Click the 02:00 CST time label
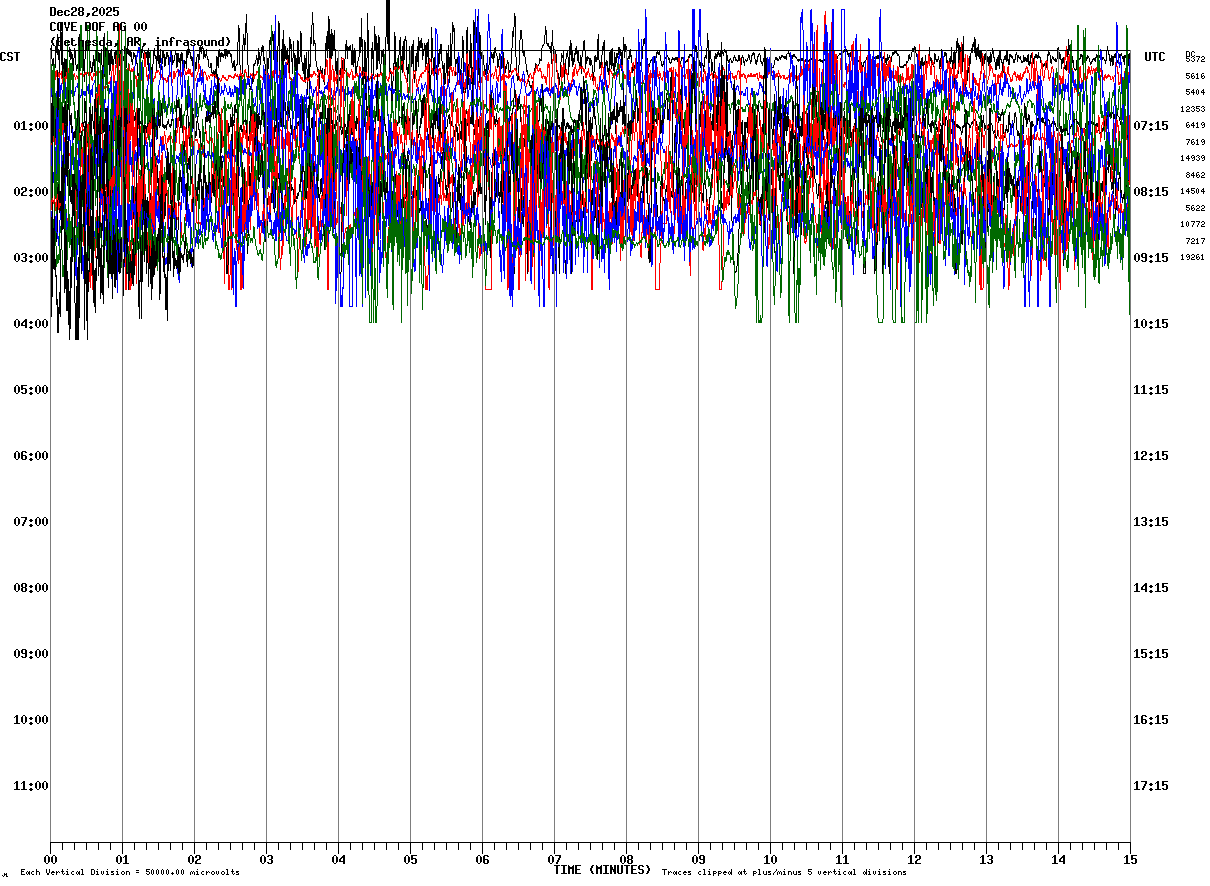Screen dimensions: 1210x886 (x=31, y=192)
